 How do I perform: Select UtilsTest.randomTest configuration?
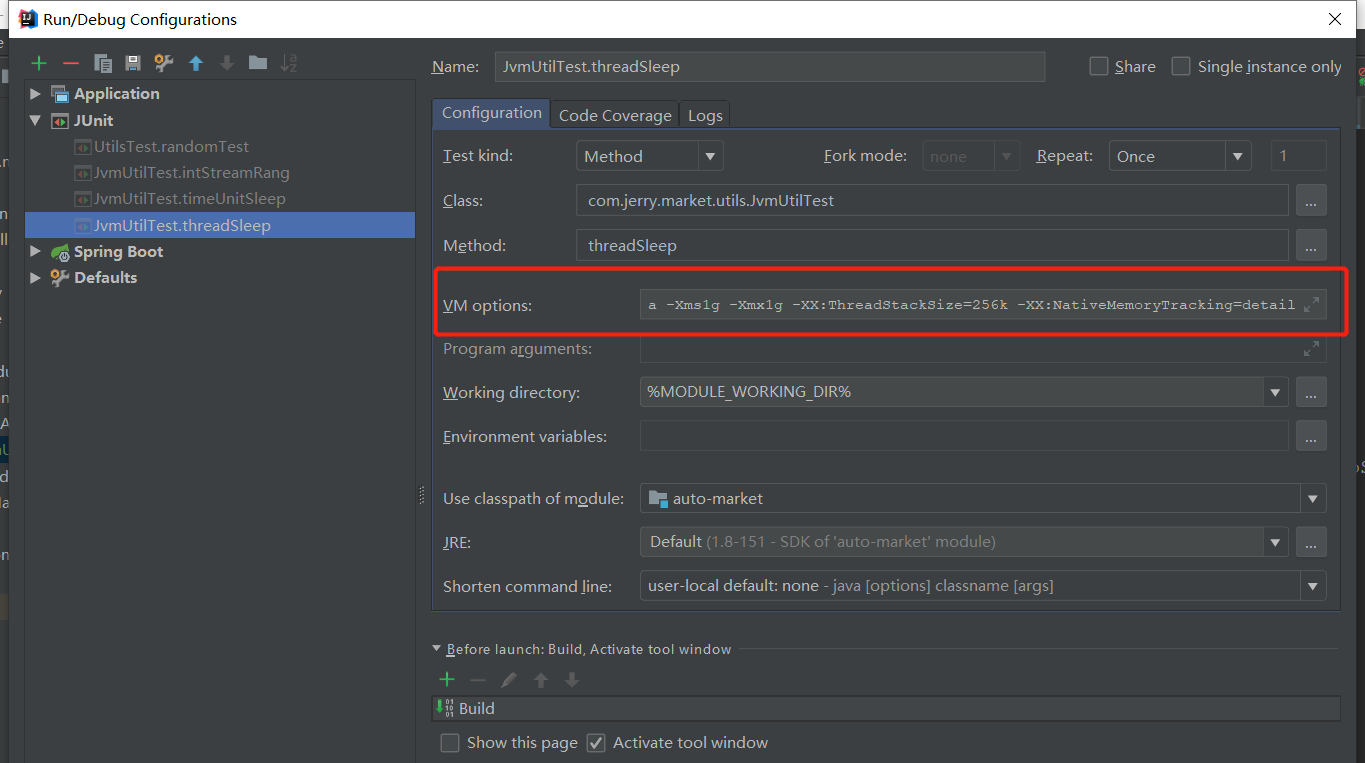[x=171, y=147]
